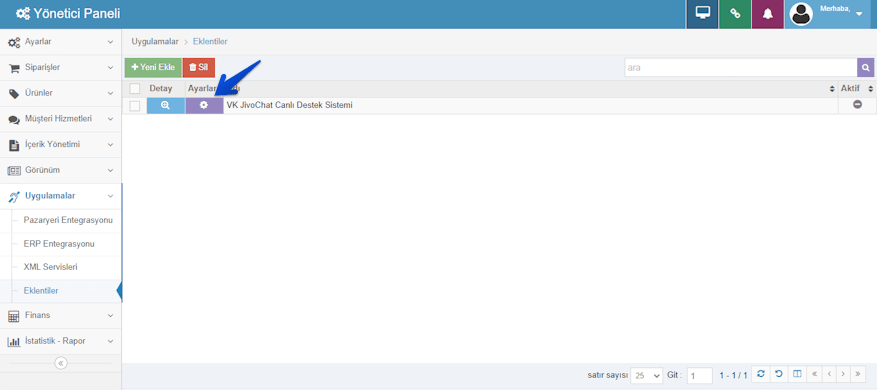Open the satır sayısı 25 dropdown
Image resolution: width=877 pixels, height=390 pixels.
[x=647, y=375]
